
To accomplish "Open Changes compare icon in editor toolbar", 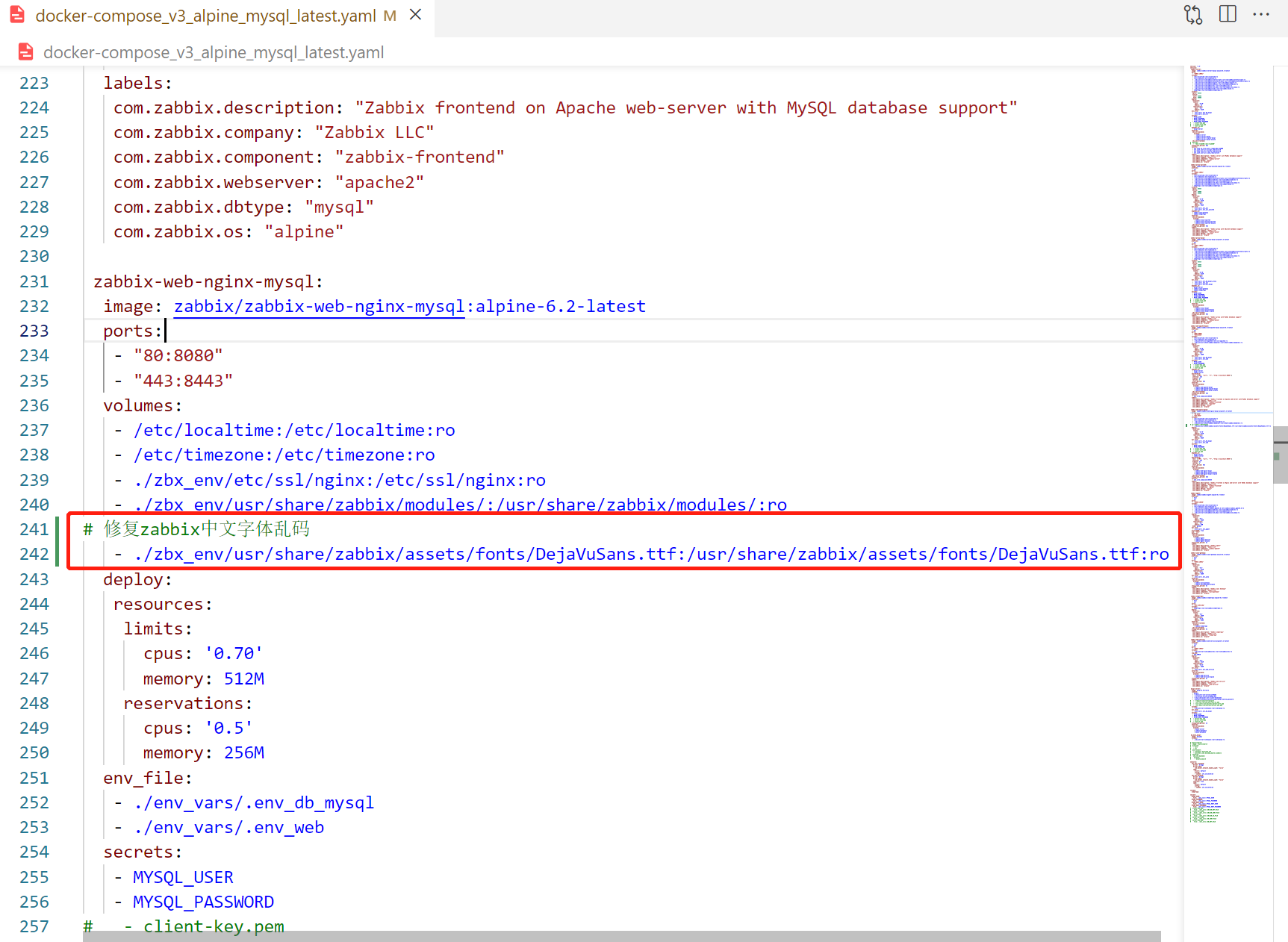I will pyautogui.click(x=1193, y=15).
